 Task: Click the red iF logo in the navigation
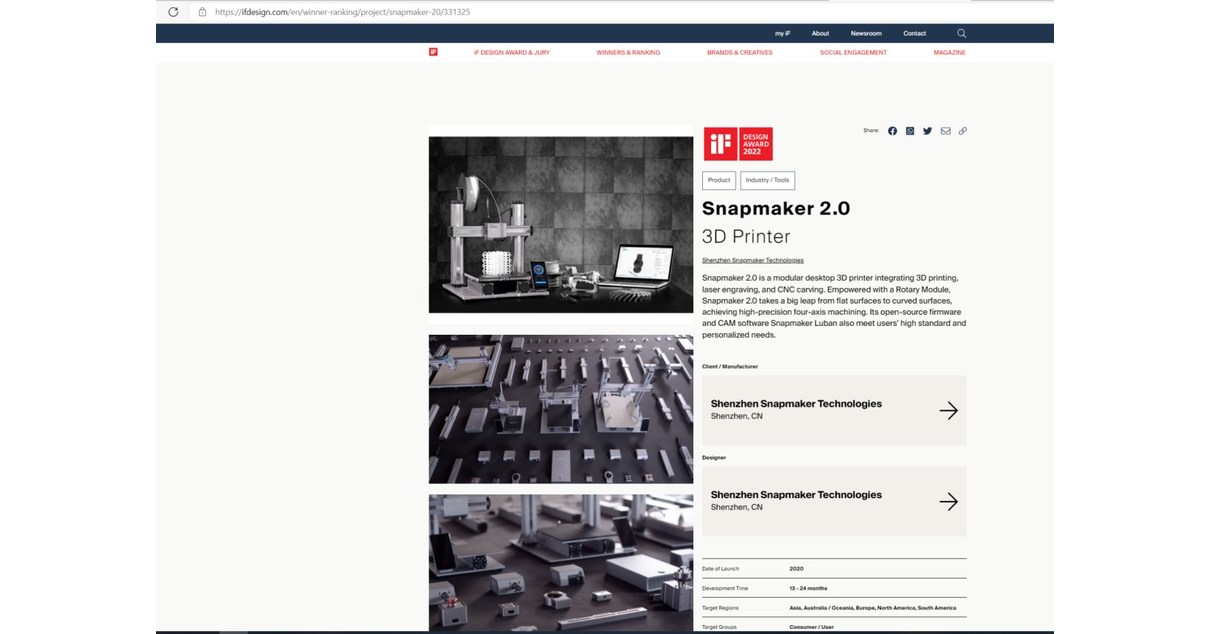pyautogui.click(x=433, y=52)
